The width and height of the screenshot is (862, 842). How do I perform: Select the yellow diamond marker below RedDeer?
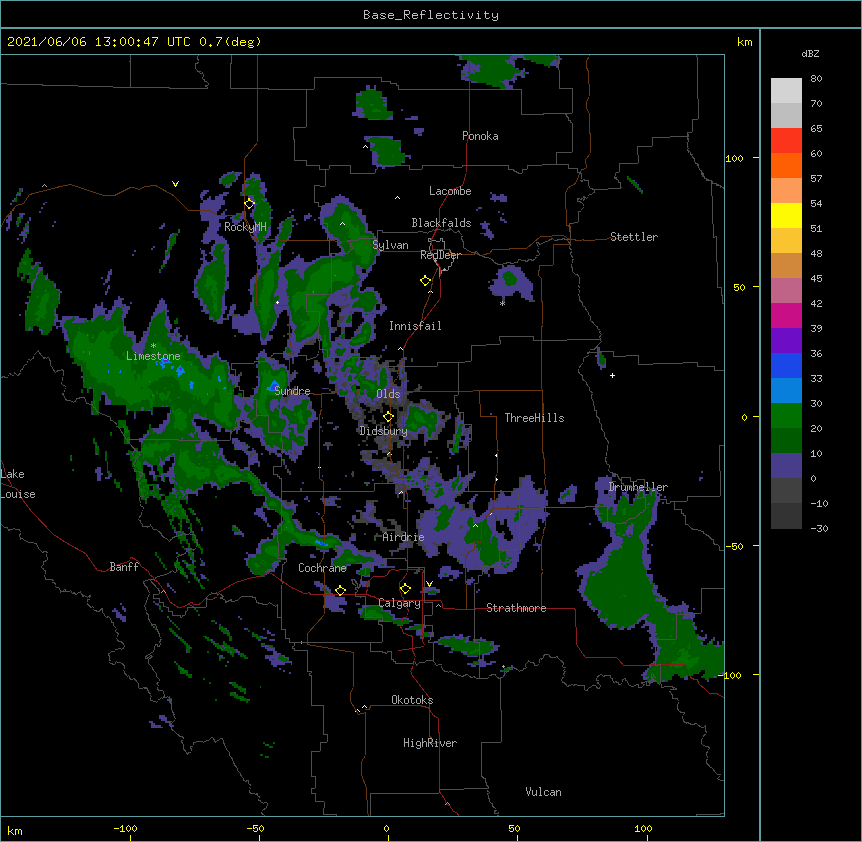[x=426, y=281]
